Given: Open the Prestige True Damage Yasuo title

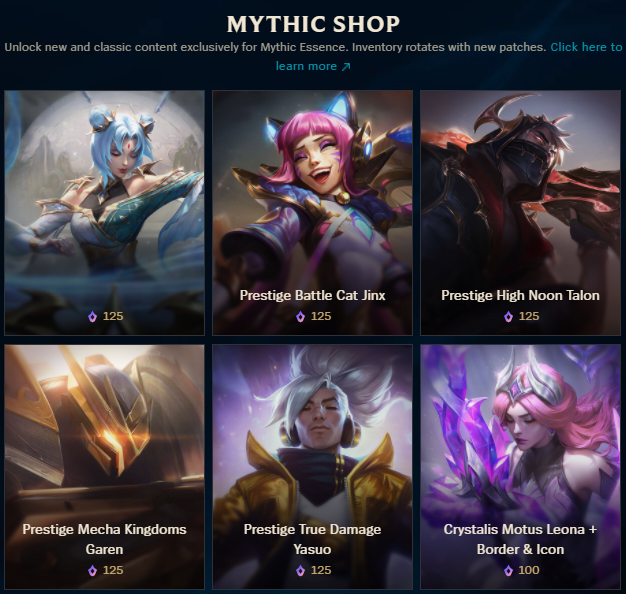Looking at the screenshot, I should (312, 539).
